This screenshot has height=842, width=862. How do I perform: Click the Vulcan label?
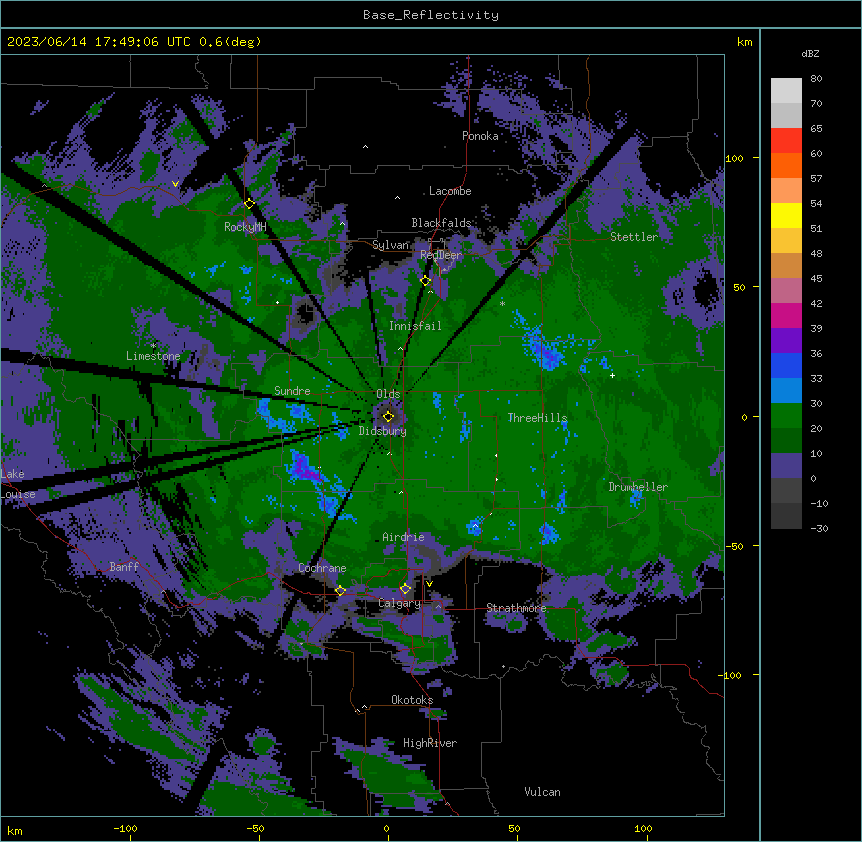click(542, 792)
